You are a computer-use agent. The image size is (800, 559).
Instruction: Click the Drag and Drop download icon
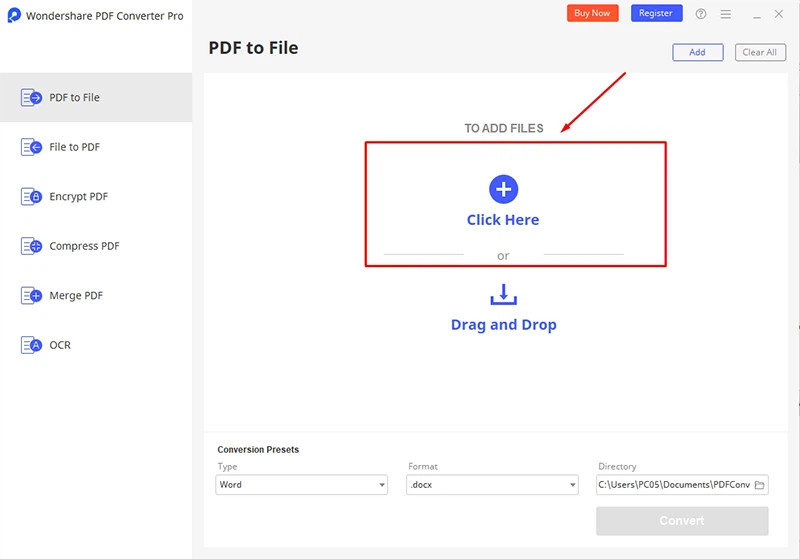tap(504, 294)
